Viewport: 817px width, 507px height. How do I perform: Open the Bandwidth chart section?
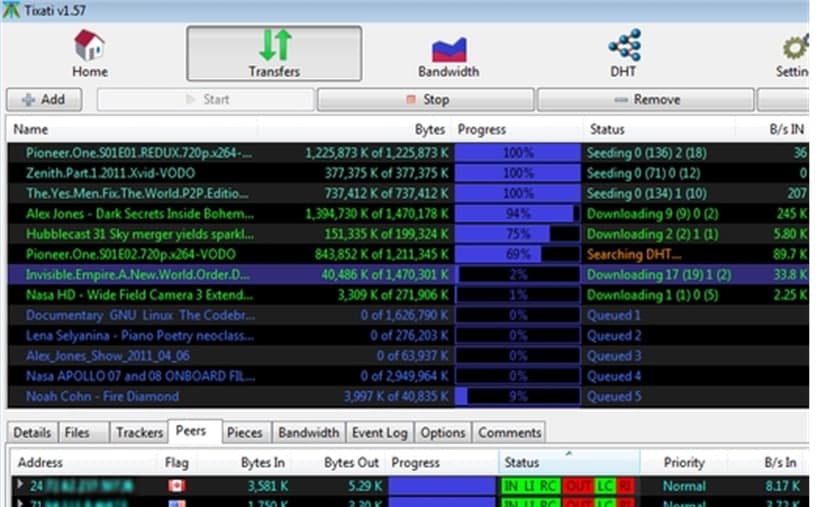449,57
